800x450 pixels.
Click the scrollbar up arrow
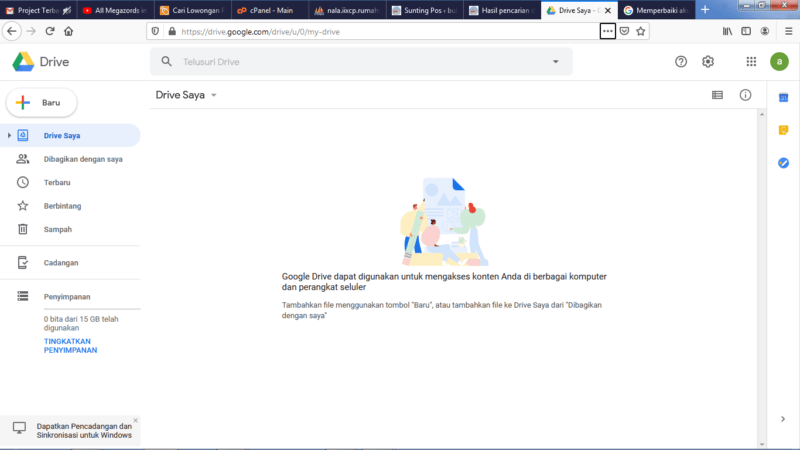[762, 114]
